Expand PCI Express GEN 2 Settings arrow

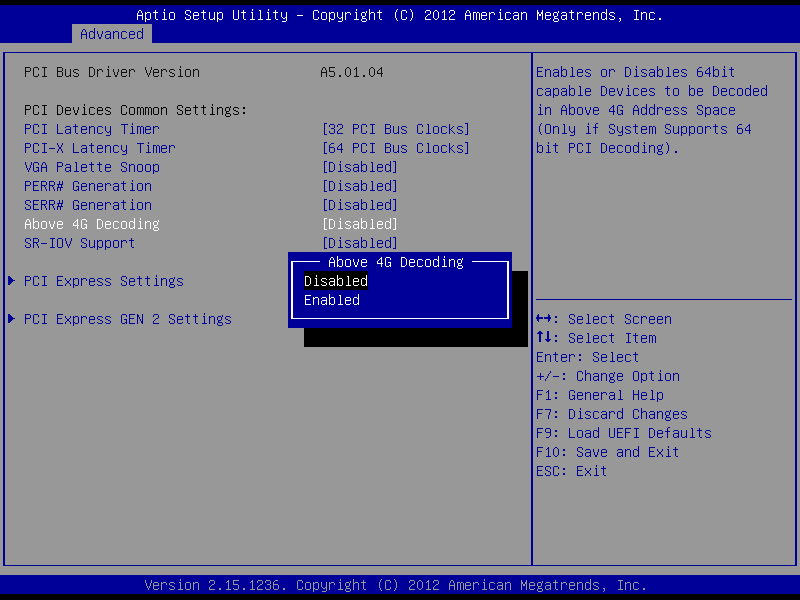[x=12, y=319]
